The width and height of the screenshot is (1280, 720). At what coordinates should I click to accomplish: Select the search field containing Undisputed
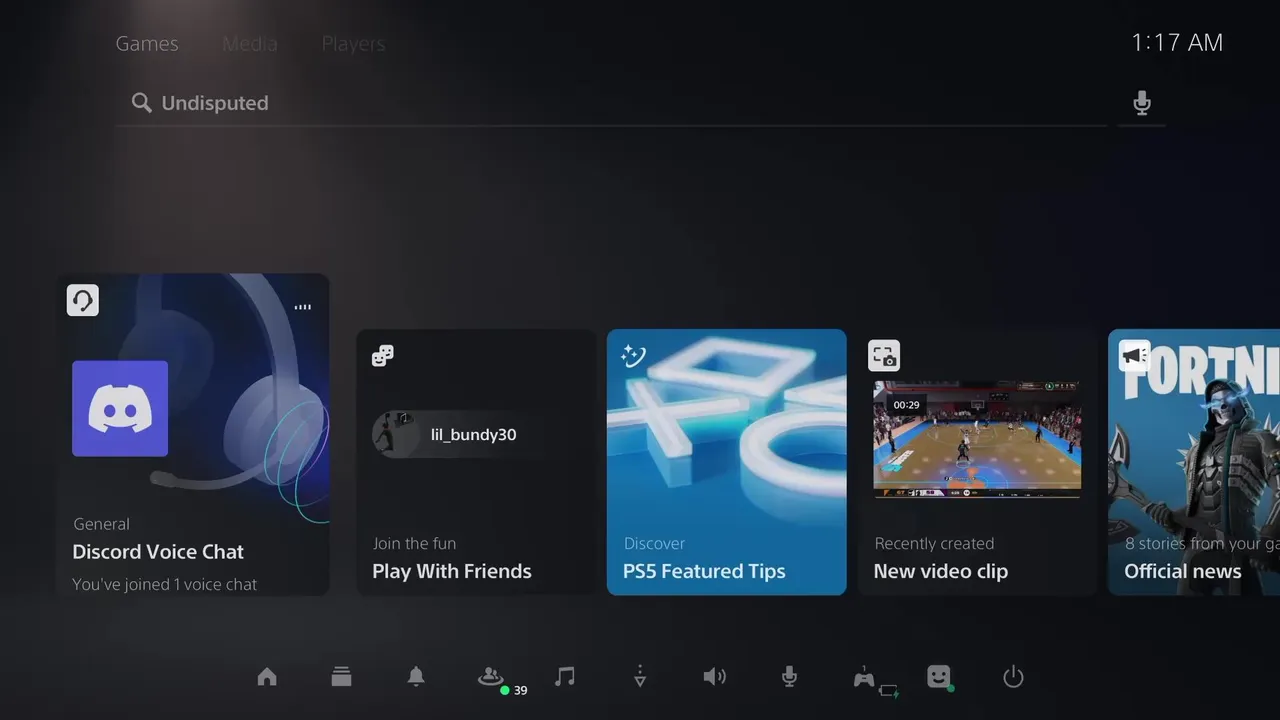tap(611, 103)
